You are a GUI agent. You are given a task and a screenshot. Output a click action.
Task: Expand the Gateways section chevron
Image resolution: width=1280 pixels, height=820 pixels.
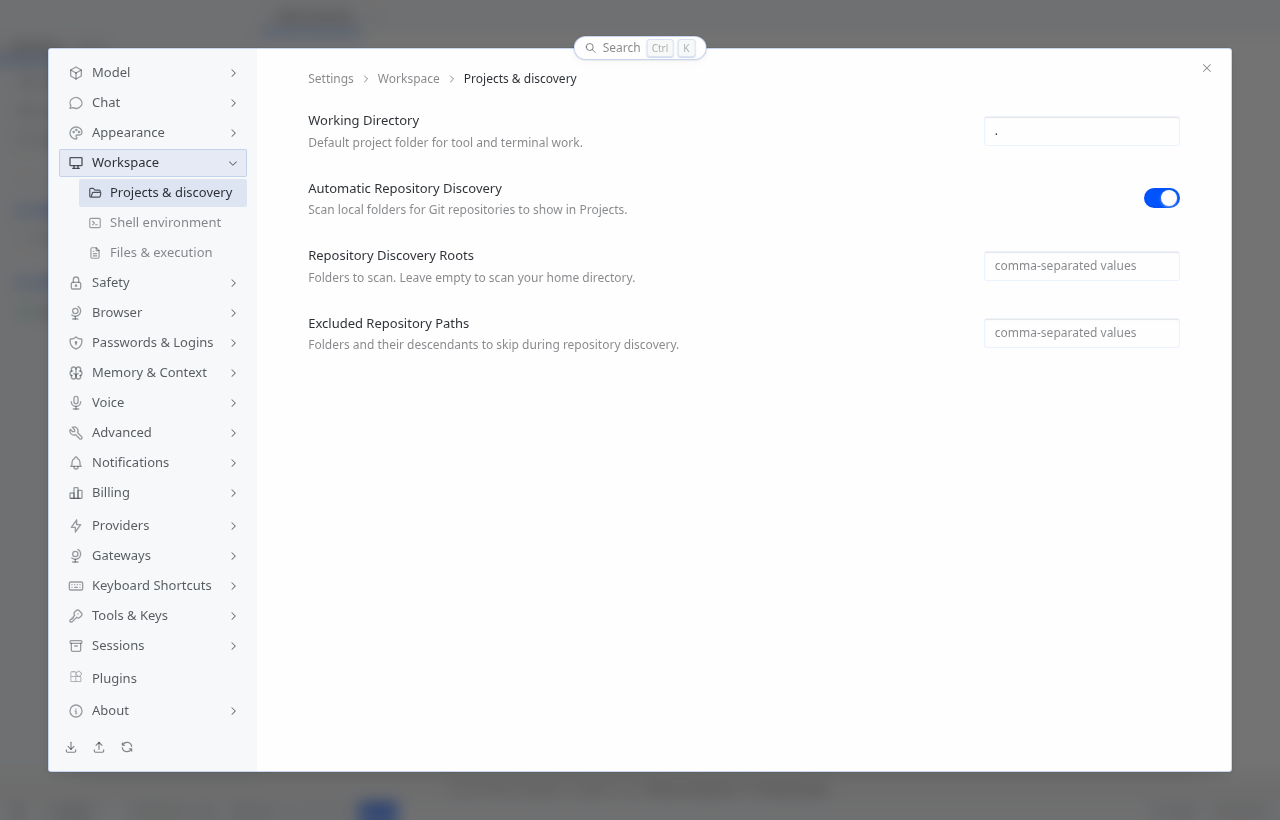coord(233,556)
